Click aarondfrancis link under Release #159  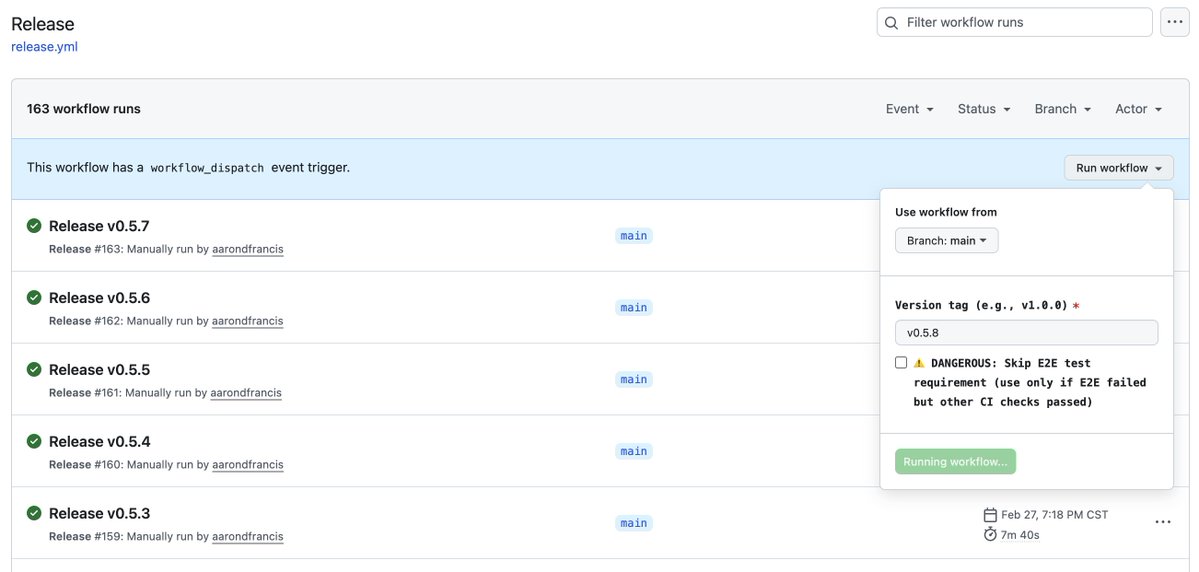coord(248,537)
